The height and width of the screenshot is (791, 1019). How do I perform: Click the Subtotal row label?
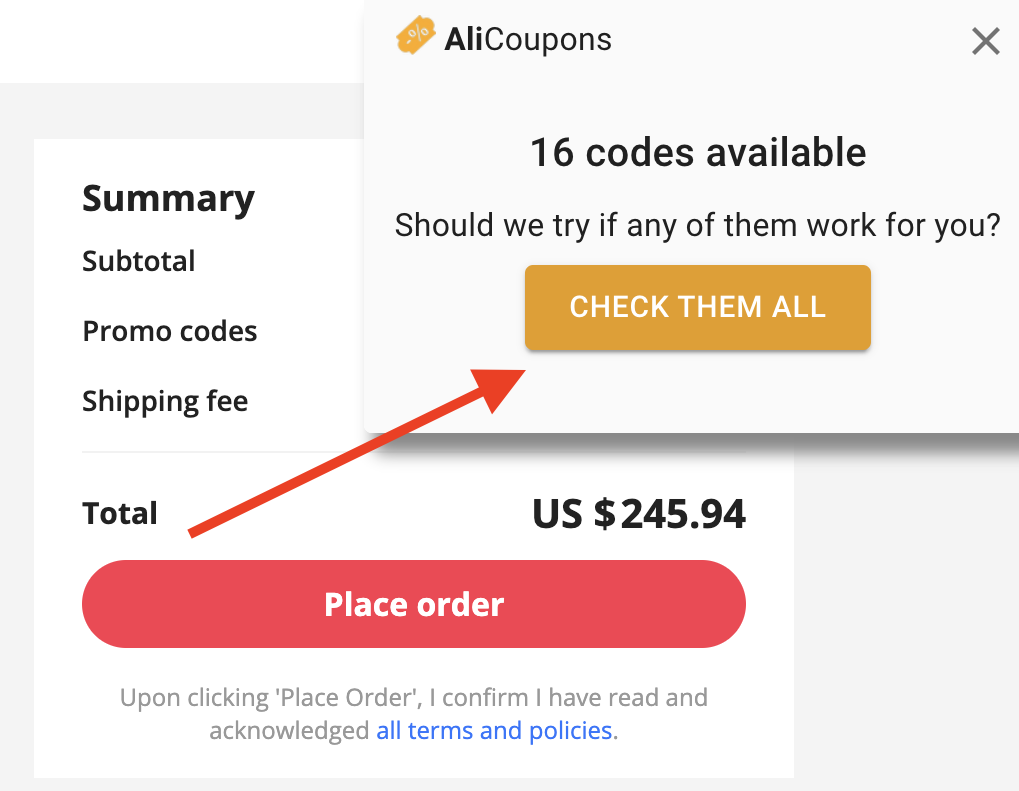point(138,261)
